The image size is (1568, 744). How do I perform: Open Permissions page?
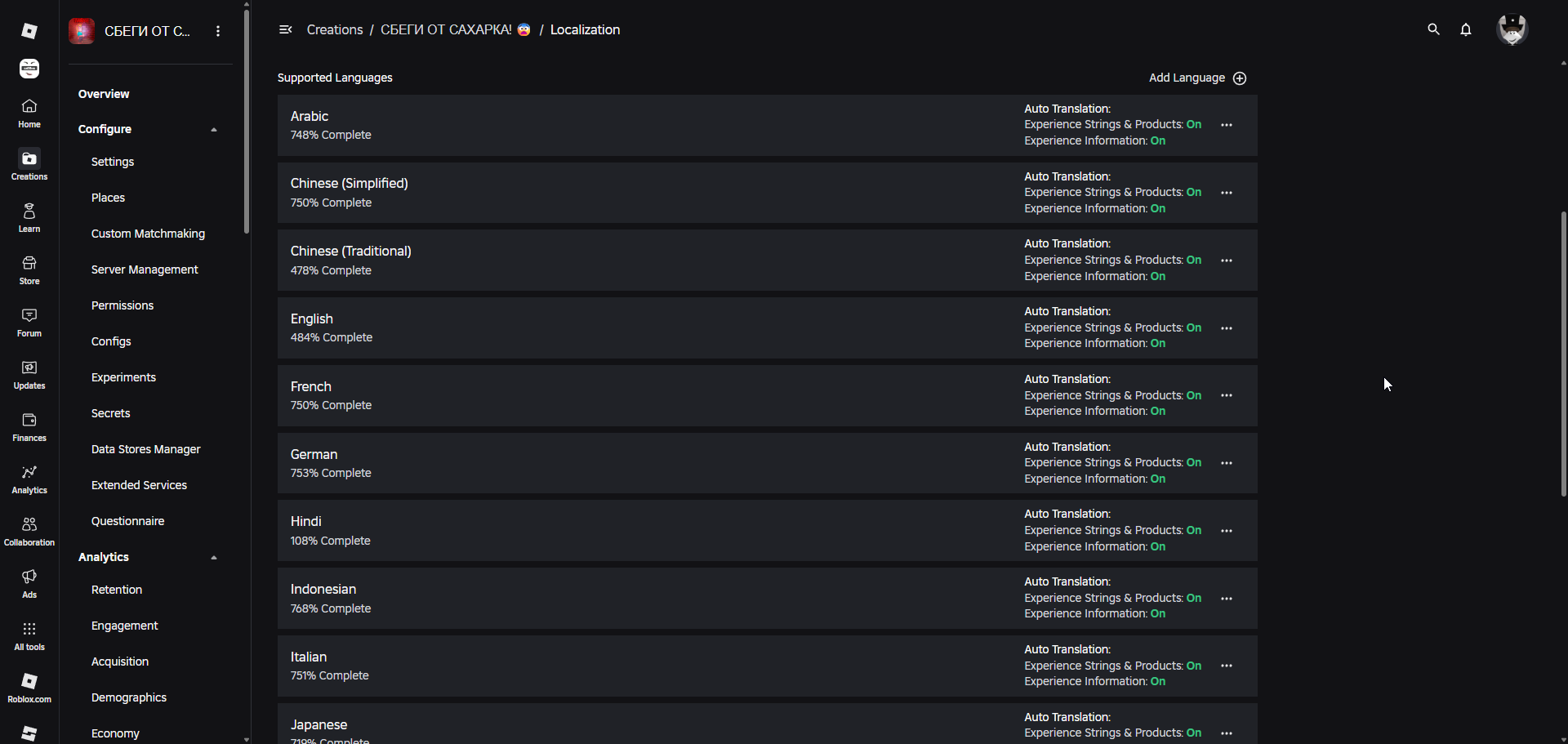pyautogui.click(x=122, y=305)
